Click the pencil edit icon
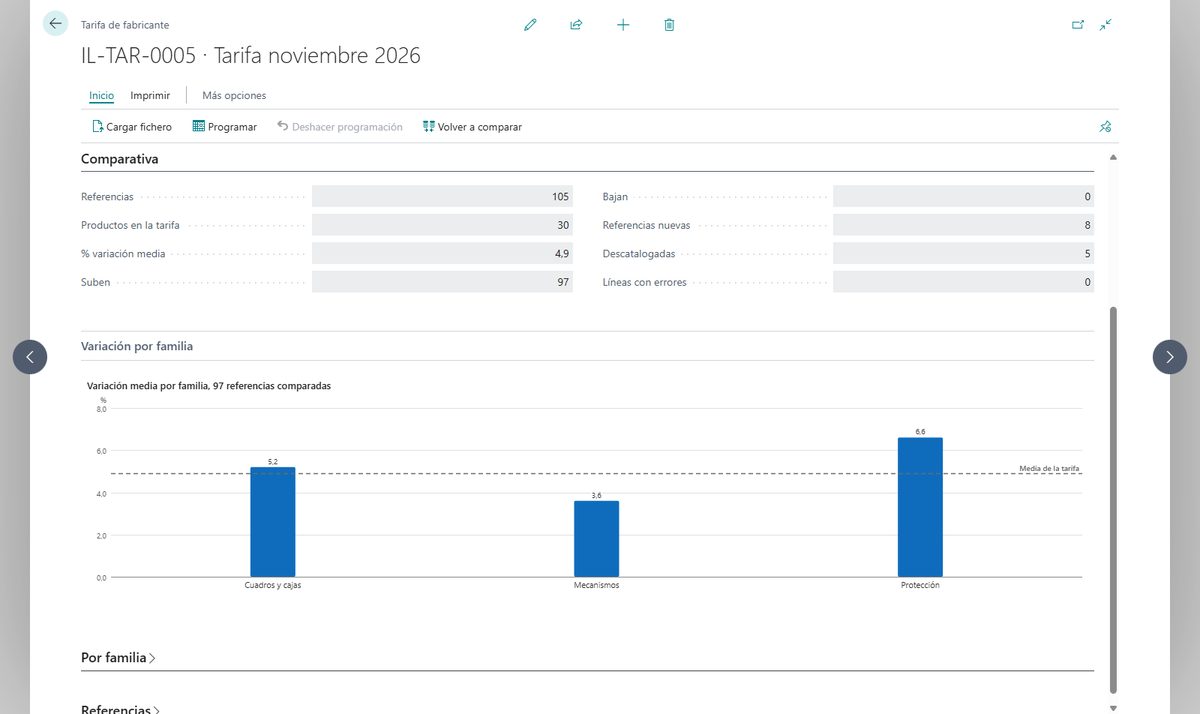Viewport: 1200px width, 714px height. click(x=530, y=25)
